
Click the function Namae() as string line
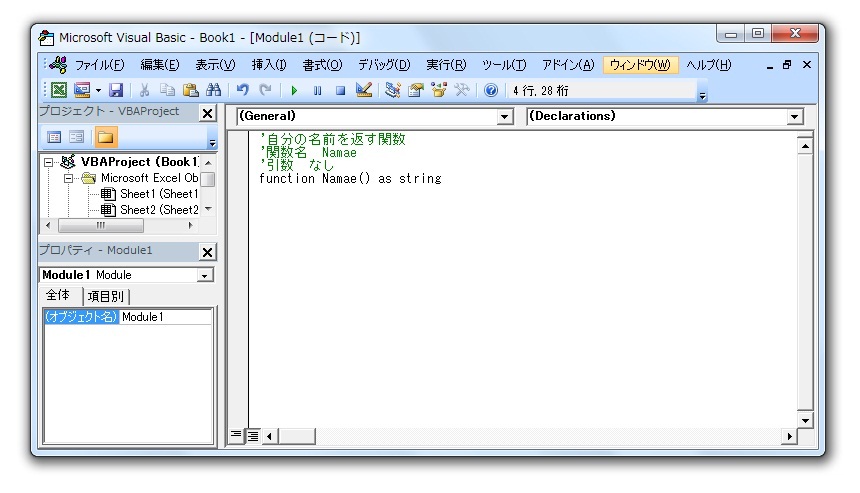tap(350, 179)
